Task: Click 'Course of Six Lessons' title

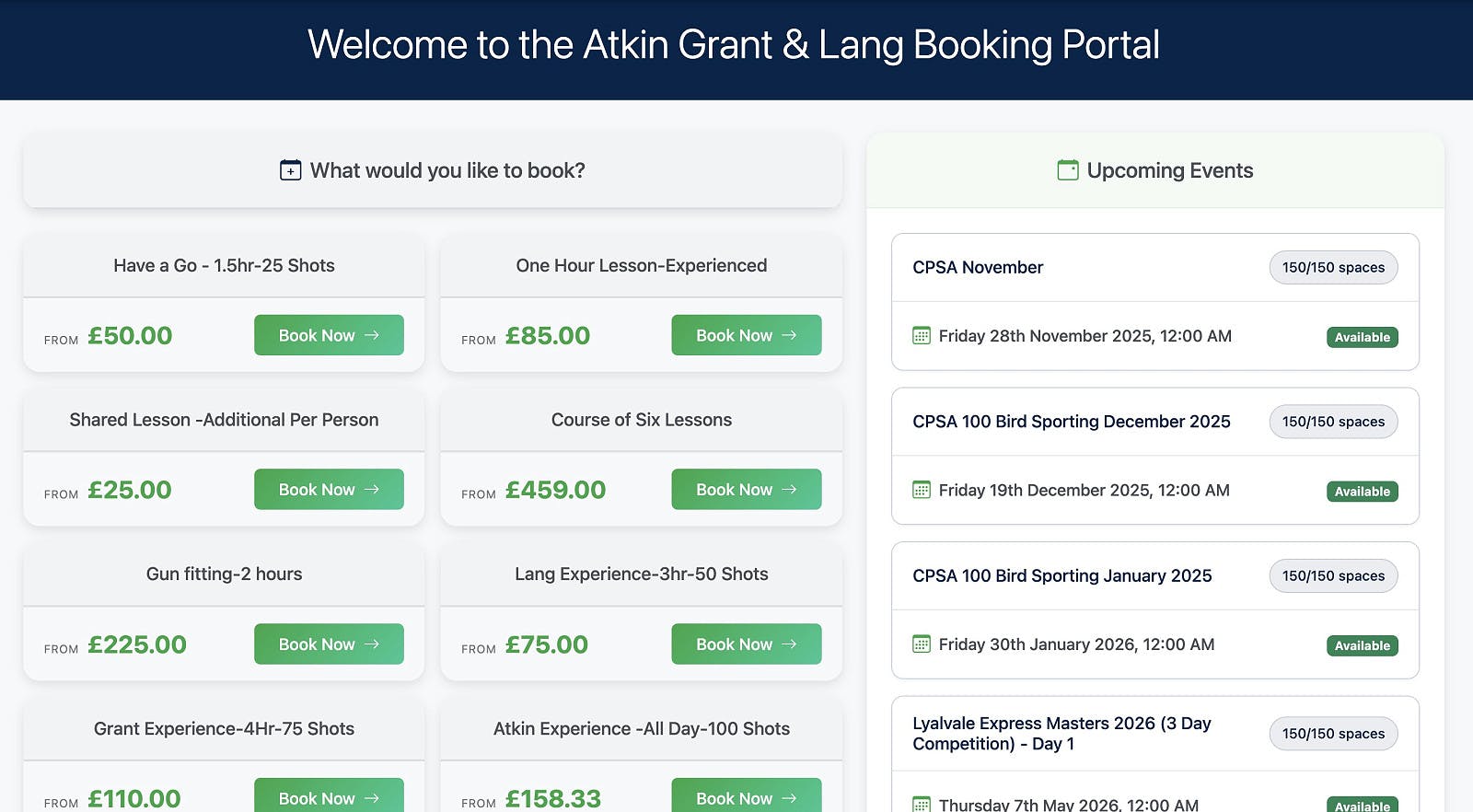Action: [642, 420]
